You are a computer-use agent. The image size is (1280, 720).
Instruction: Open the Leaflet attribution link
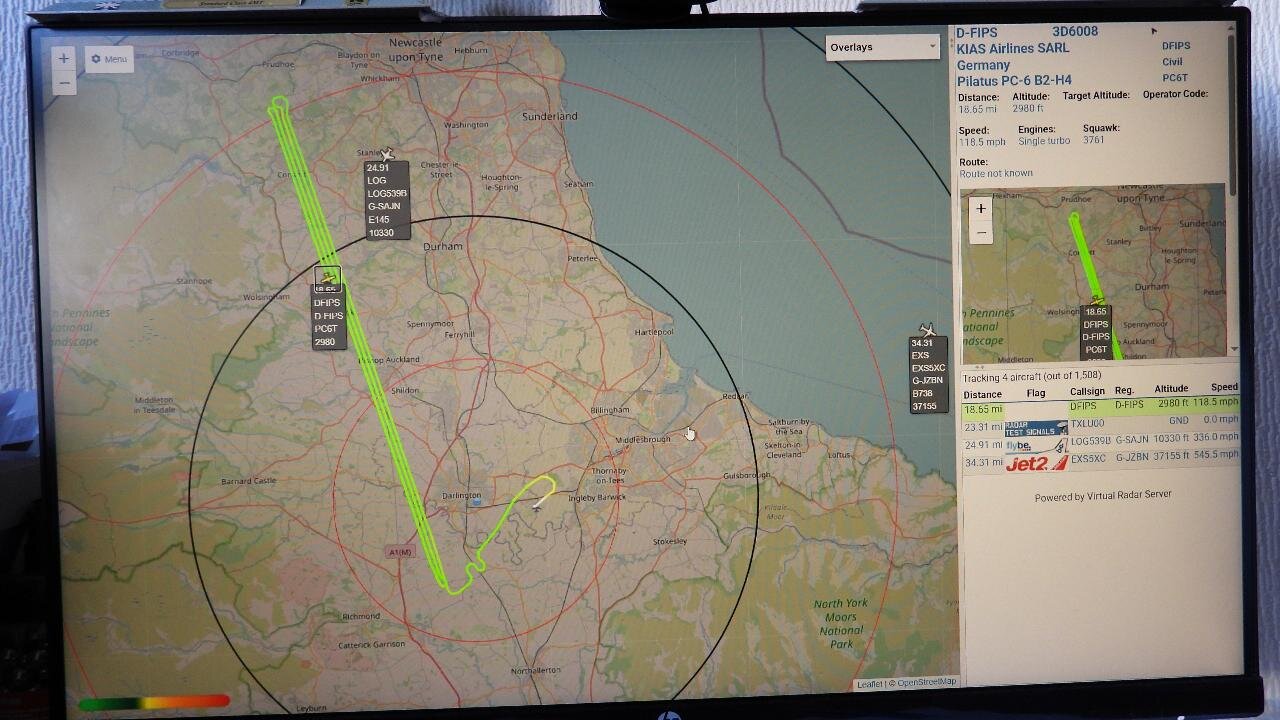(x=870, y=684)
